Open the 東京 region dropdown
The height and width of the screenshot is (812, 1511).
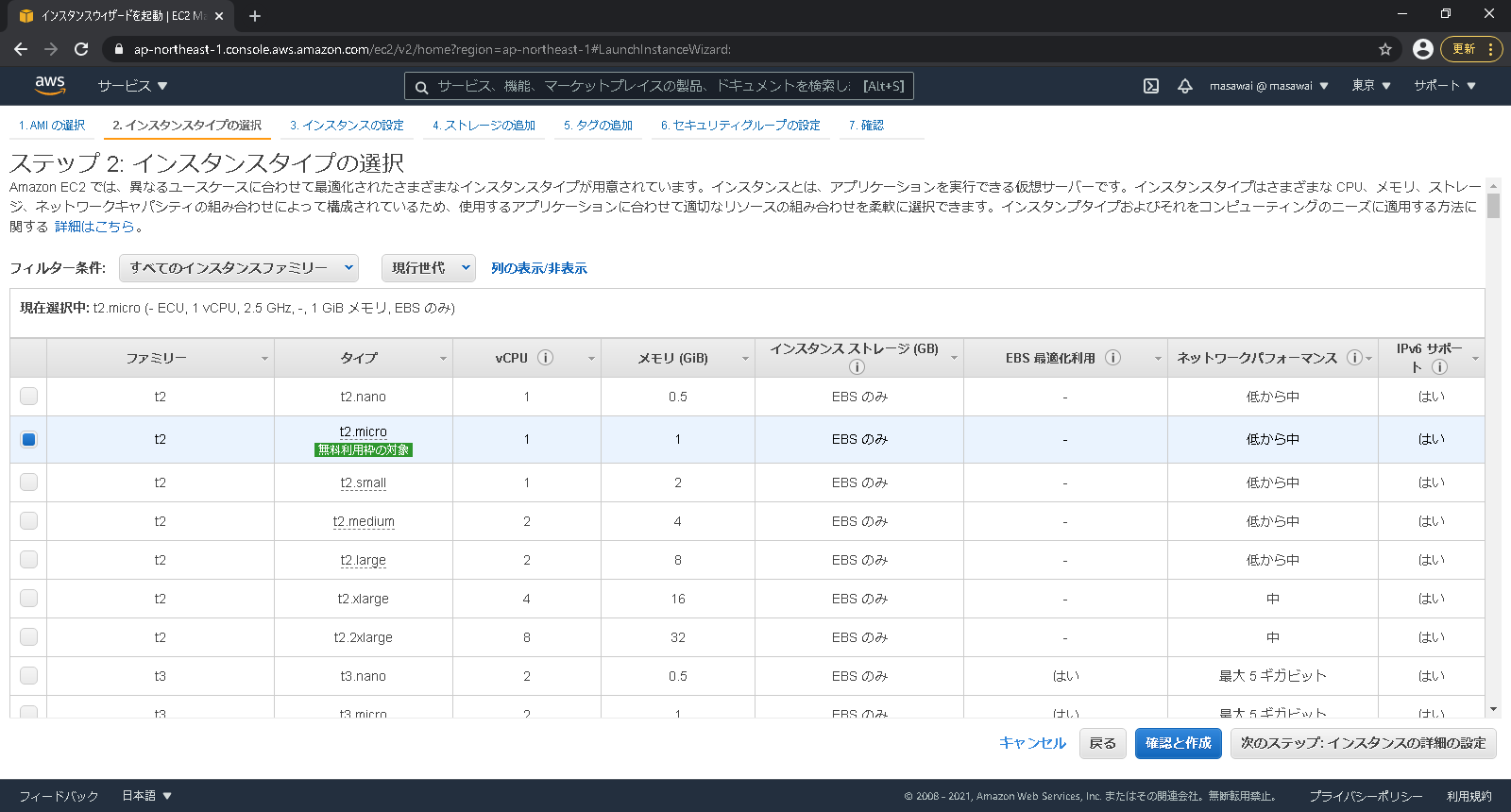pos(1371,86)
